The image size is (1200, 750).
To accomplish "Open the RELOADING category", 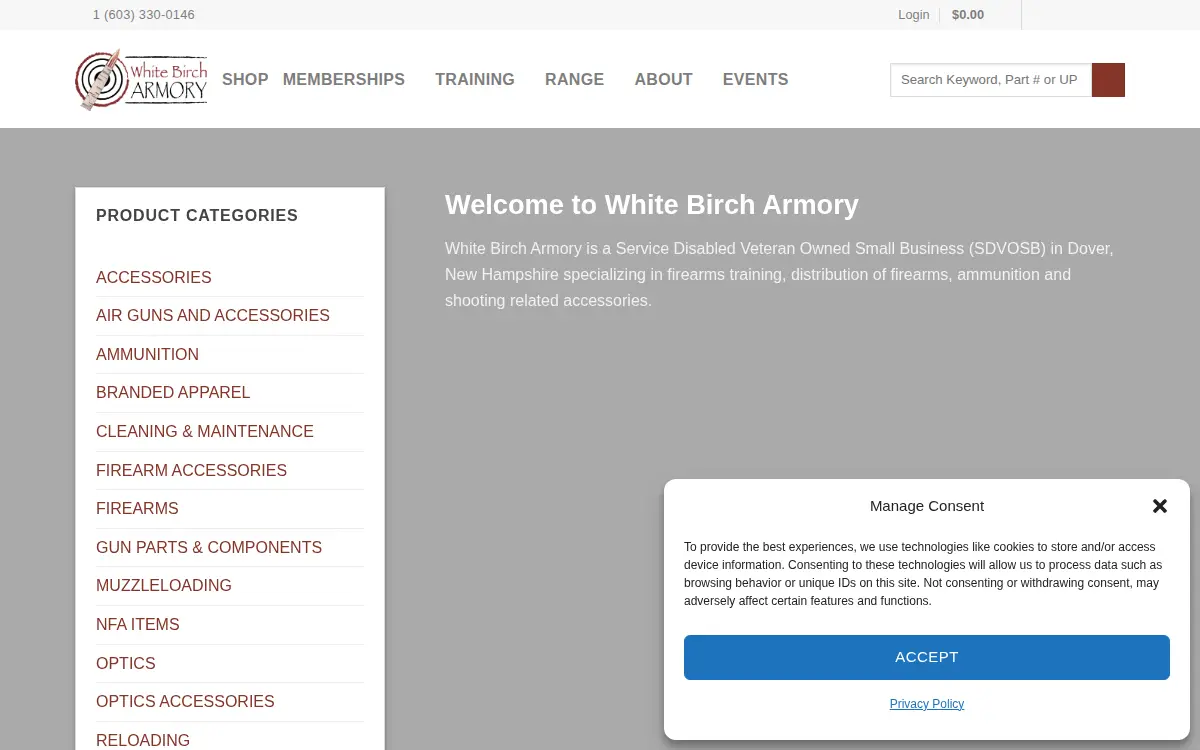I will (143, 740).
